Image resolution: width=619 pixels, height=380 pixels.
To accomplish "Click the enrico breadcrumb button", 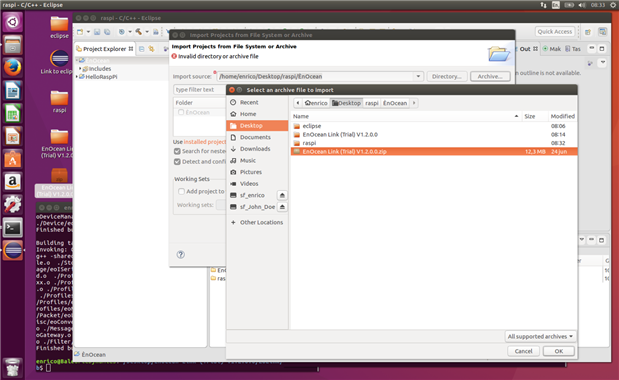I will tap(316, 103).
